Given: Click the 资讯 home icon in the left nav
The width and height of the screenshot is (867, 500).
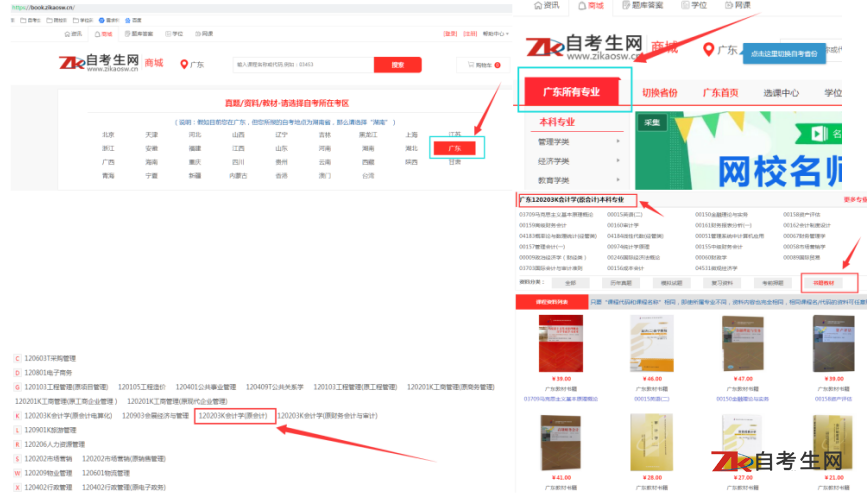Looking at the screenshot, I should click(72, 34).
